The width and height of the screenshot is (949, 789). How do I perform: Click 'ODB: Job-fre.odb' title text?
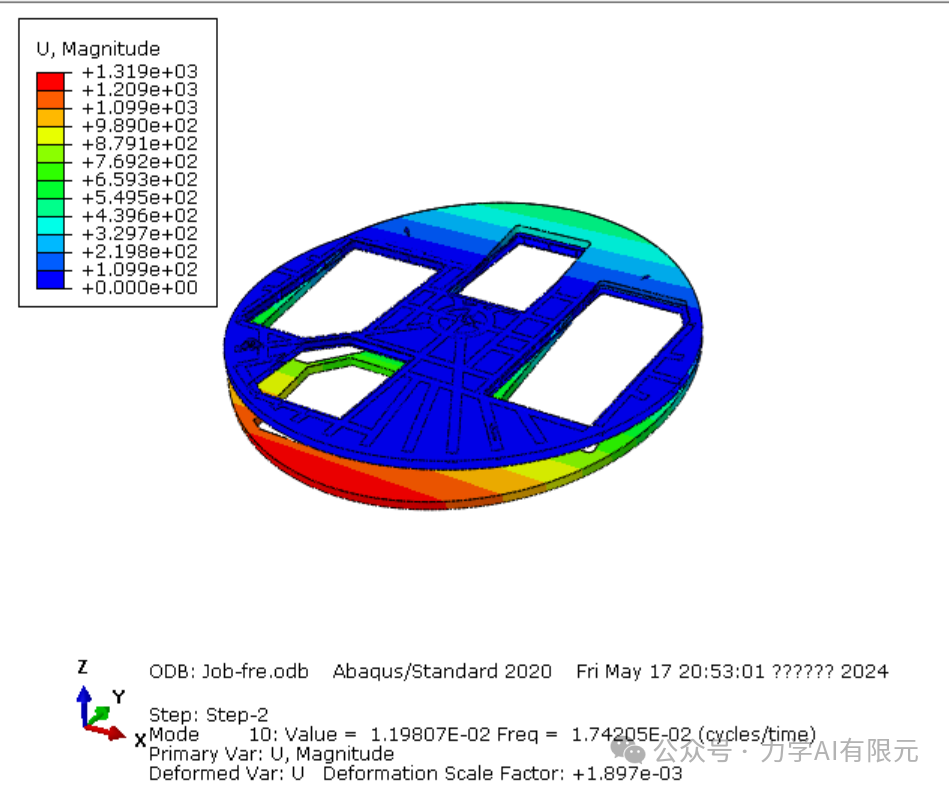[x=229, y=672]
